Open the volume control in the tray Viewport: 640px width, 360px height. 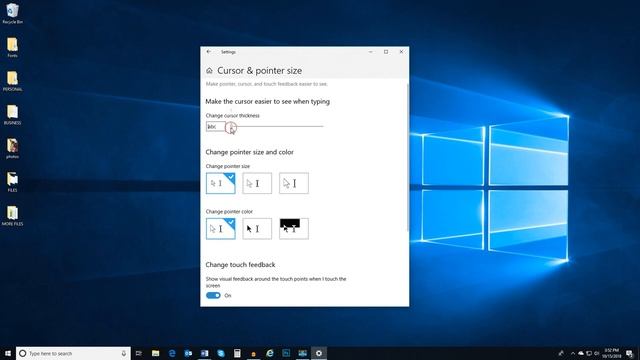click(x=597, y=353)
